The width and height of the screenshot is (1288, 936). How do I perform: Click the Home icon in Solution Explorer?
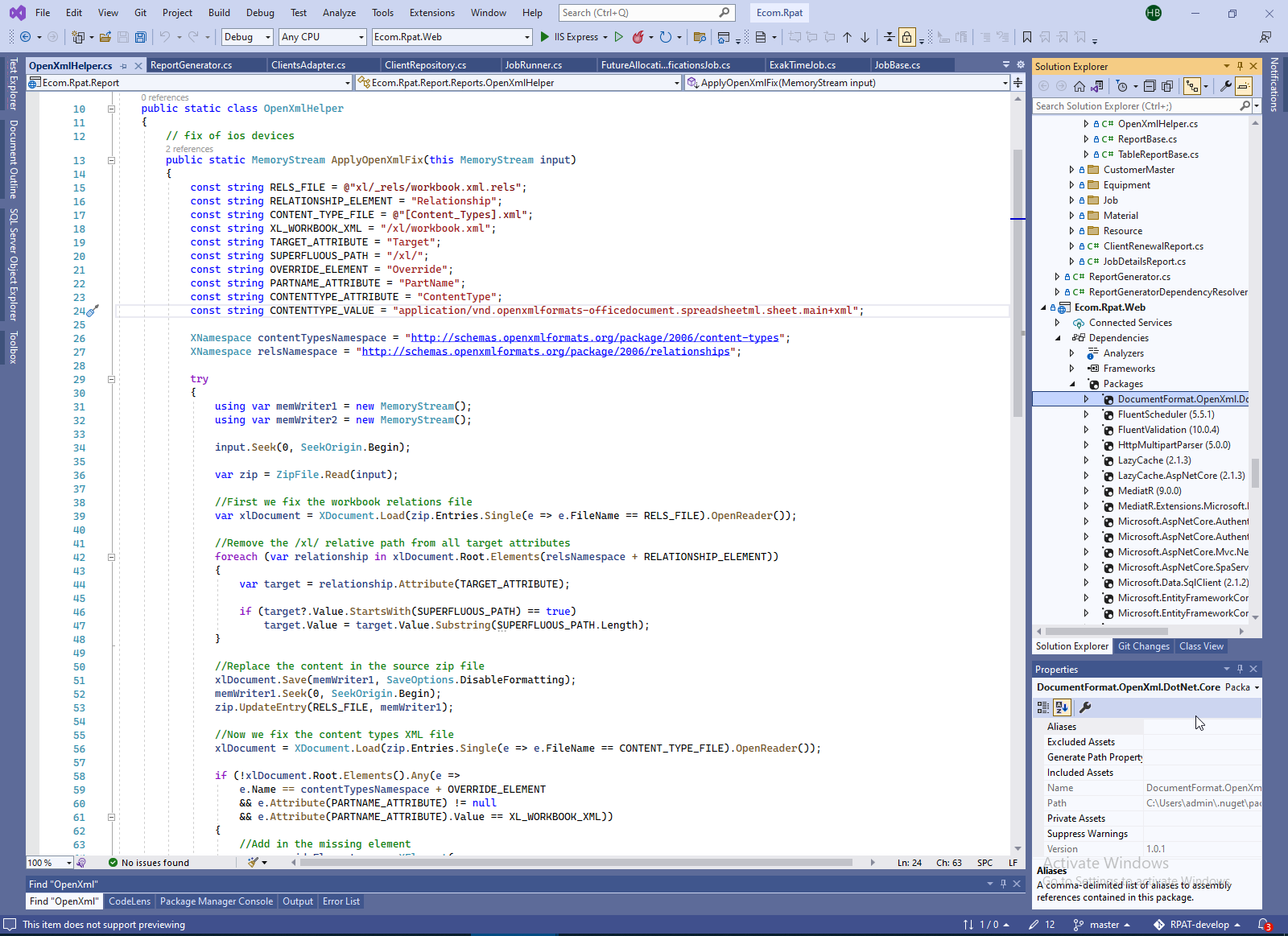[x=1080, y=86]
